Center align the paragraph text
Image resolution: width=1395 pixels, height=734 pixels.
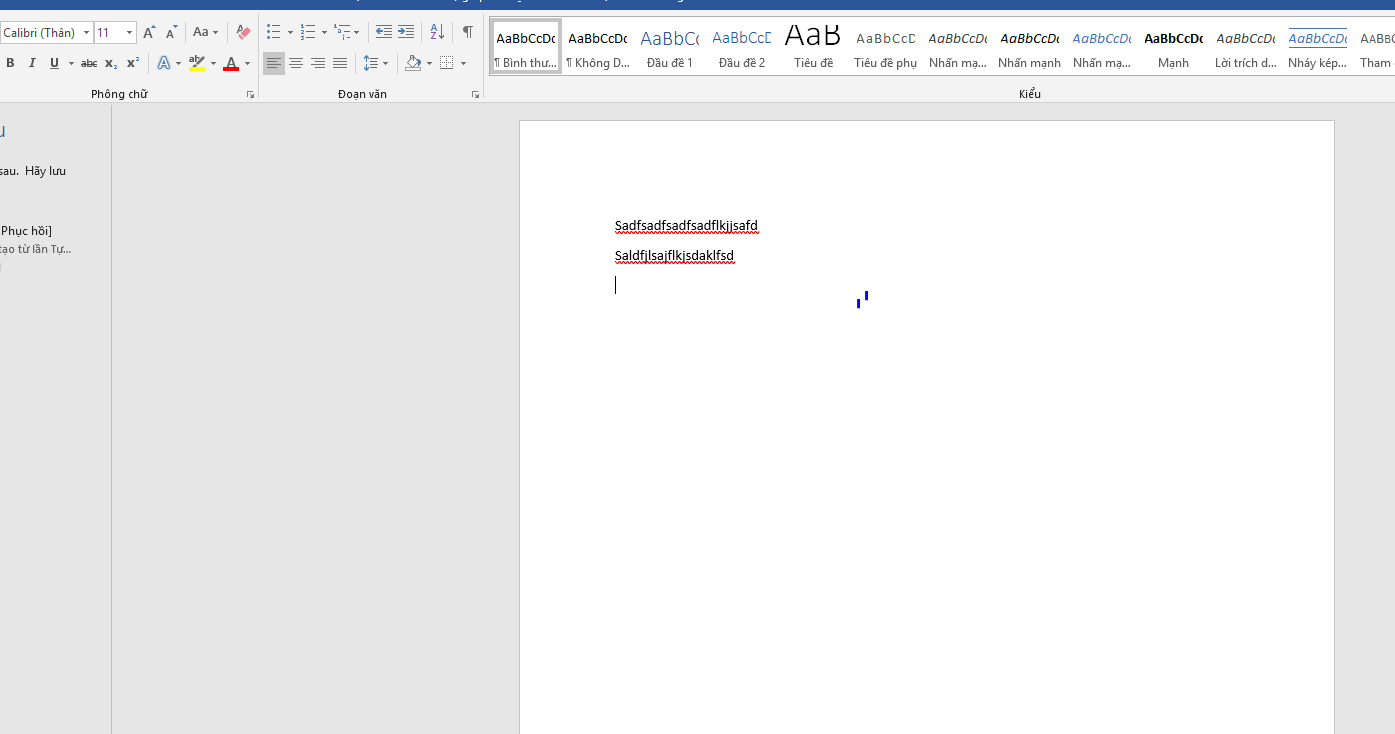pos(296,63)
